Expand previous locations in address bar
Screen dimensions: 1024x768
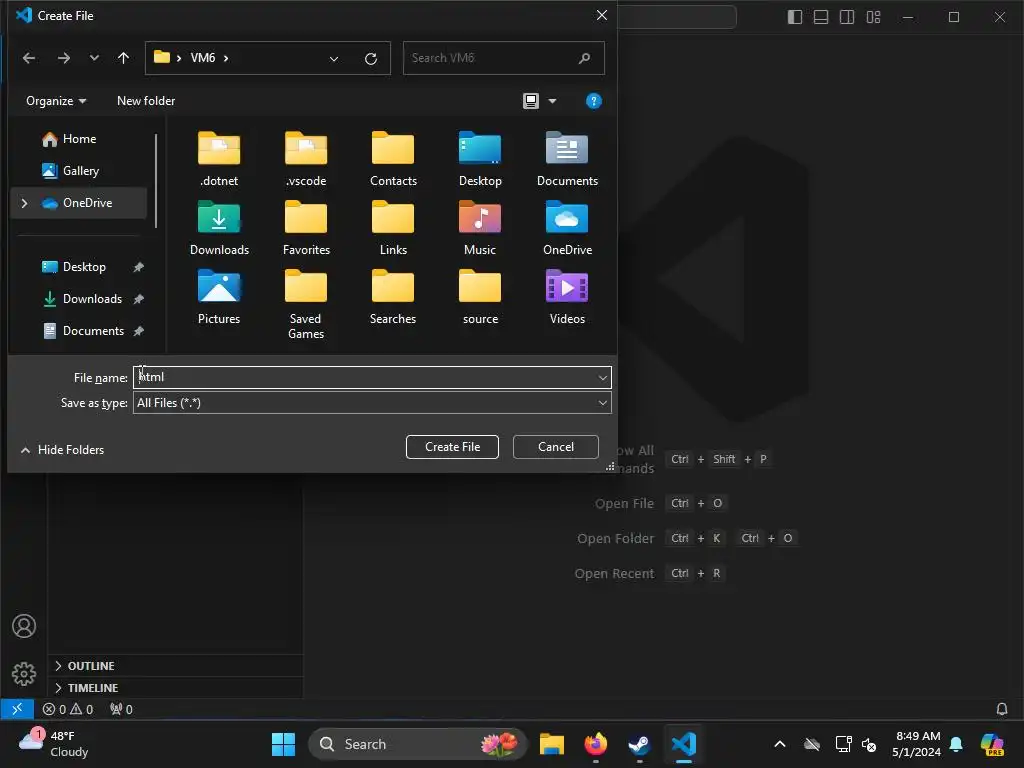334,59
